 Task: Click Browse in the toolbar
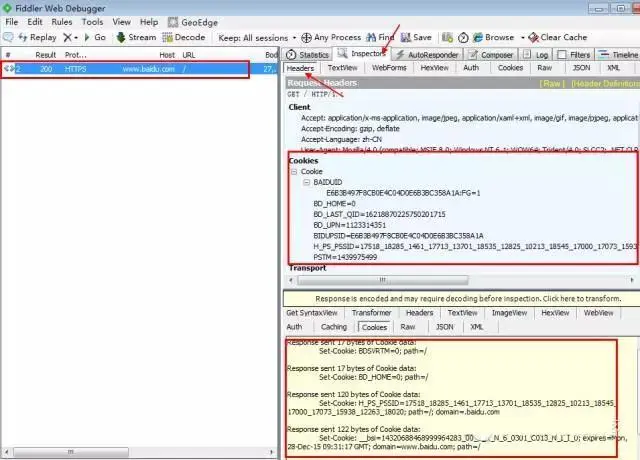click(x=493, y=38)
